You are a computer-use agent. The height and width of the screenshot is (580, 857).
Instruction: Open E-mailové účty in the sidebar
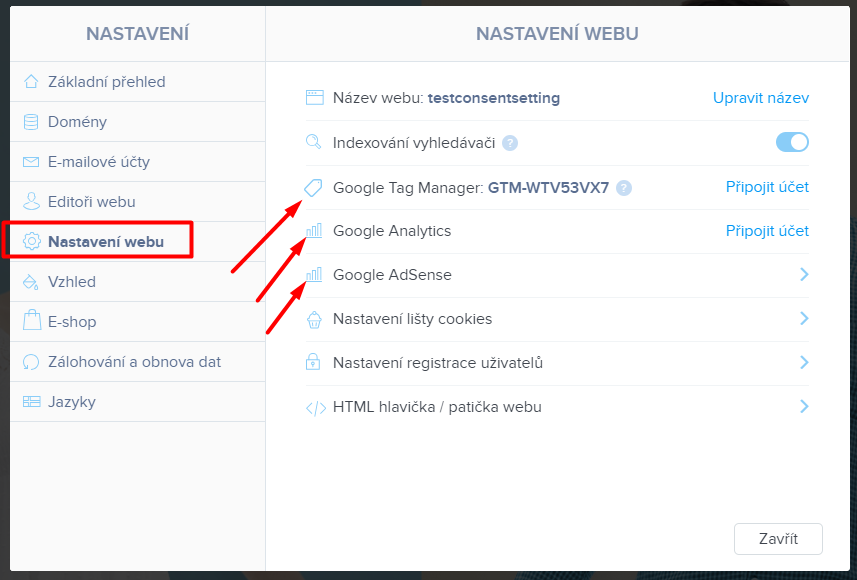pyautogui.click(x=138, y=162)
